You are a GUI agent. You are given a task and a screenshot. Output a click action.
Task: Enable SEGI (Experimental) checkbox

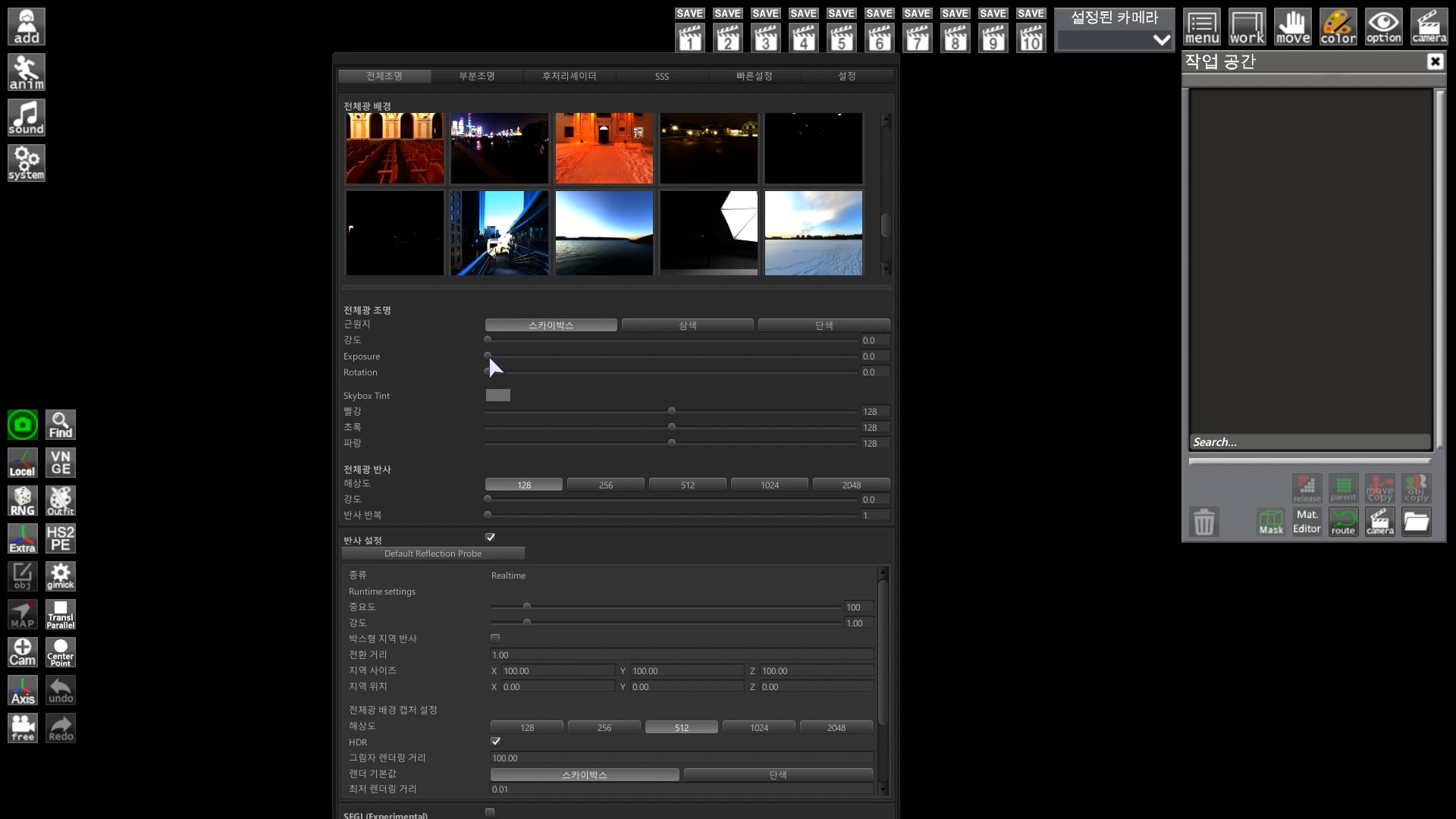[x=490, y=812]
